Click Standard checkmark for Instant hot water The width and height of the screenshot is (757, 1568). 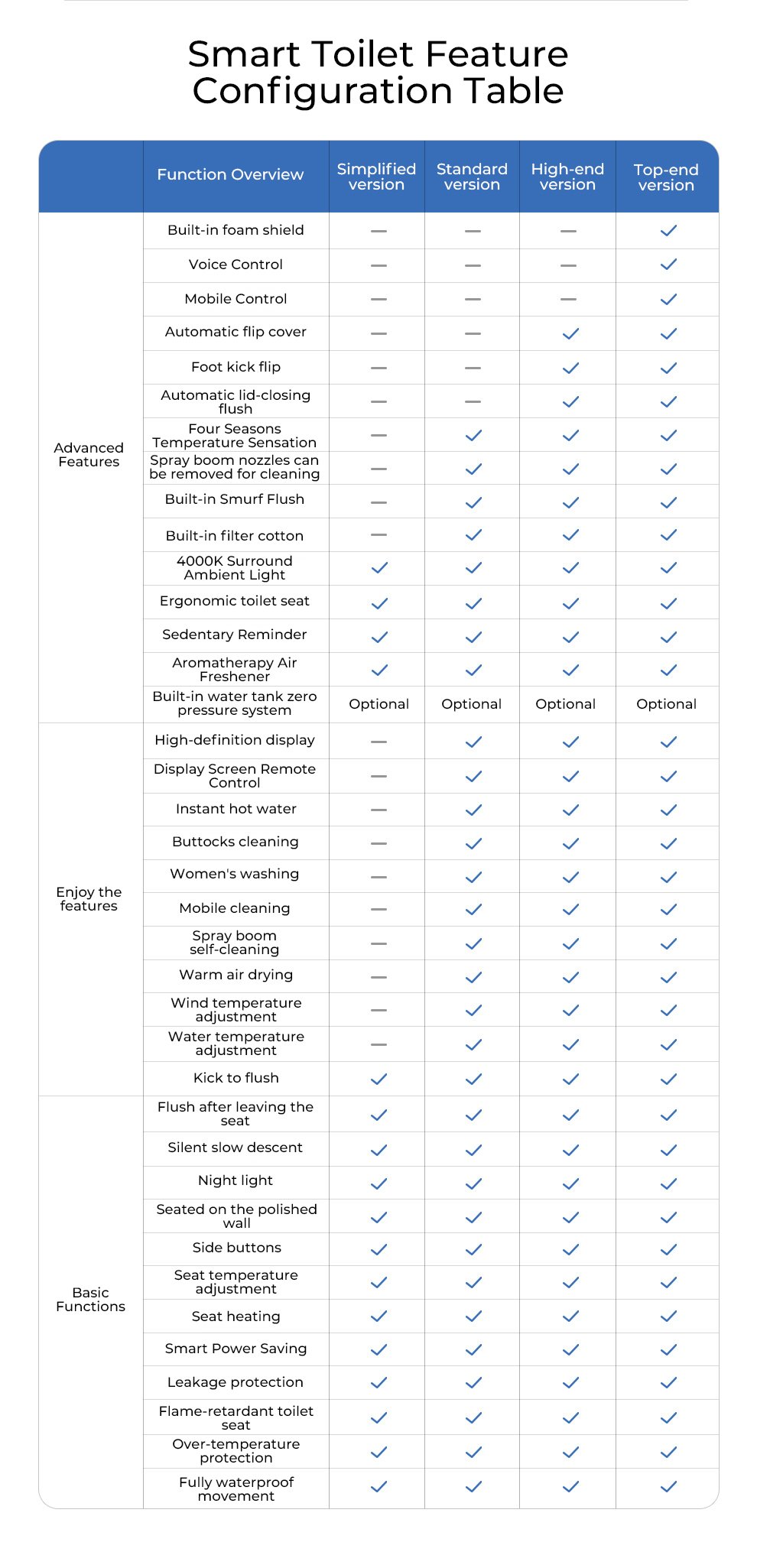(x=473, y=810)
